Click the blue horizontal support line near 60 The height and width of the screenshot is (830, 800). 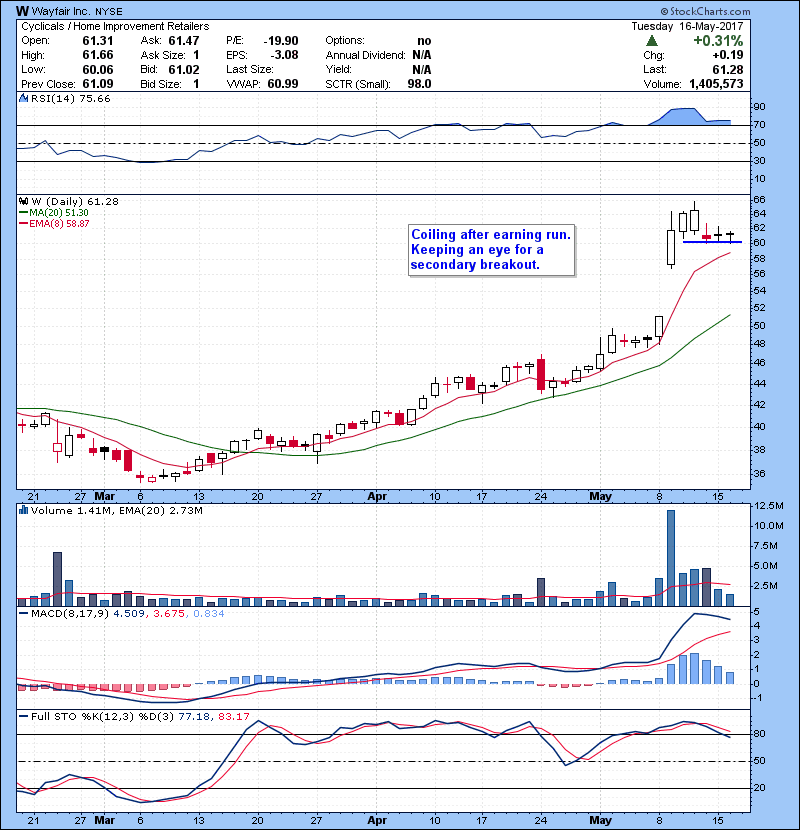pyautogui.click(x=712, y=242)
